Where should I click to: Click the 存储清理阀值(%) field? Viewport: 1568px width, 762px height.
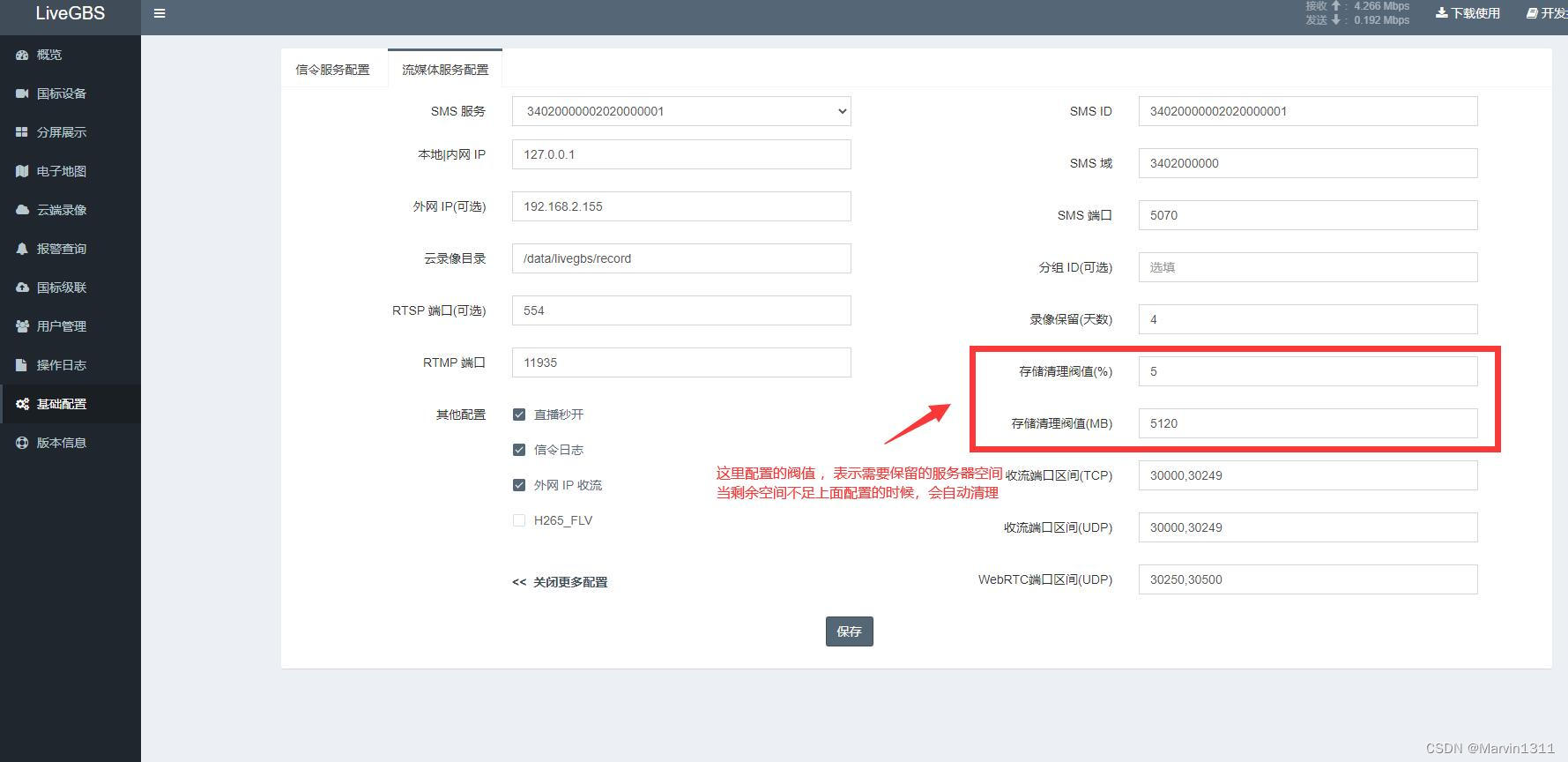tap(1308, 371)
